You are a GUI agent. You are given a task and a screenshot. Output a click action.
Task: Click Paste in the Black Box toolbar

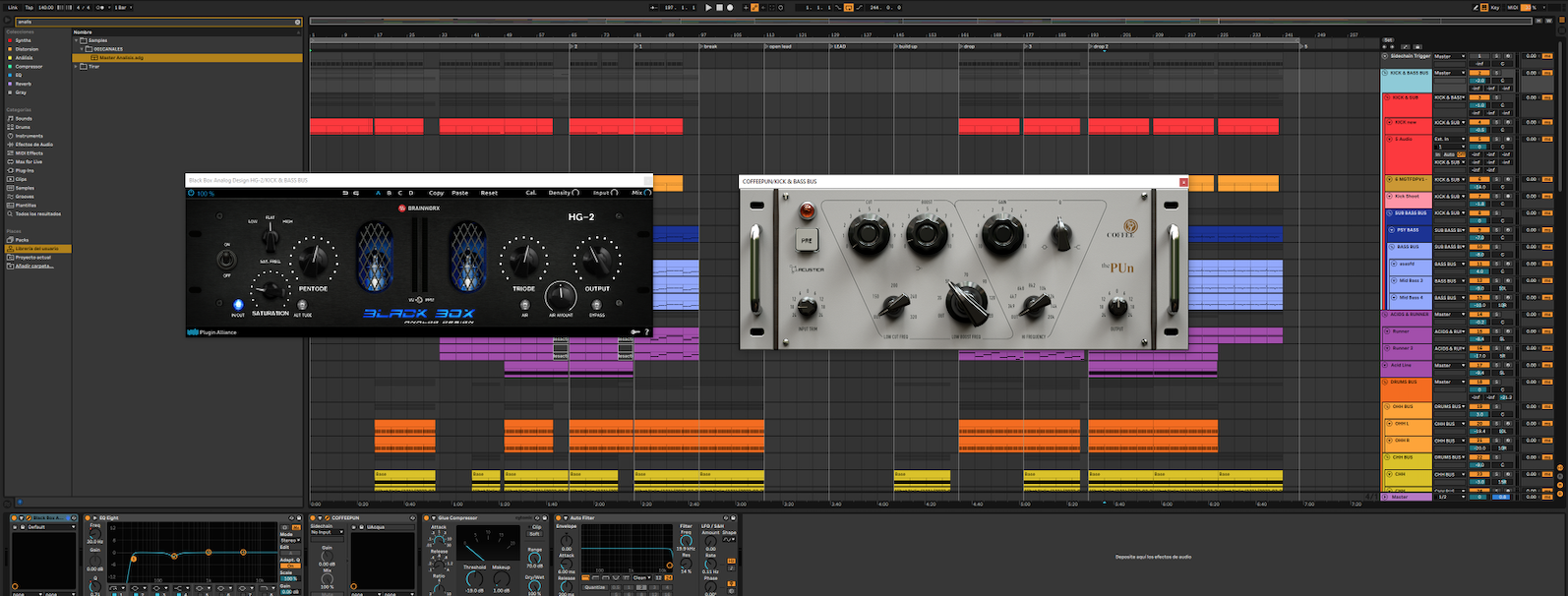click(460, 193)
